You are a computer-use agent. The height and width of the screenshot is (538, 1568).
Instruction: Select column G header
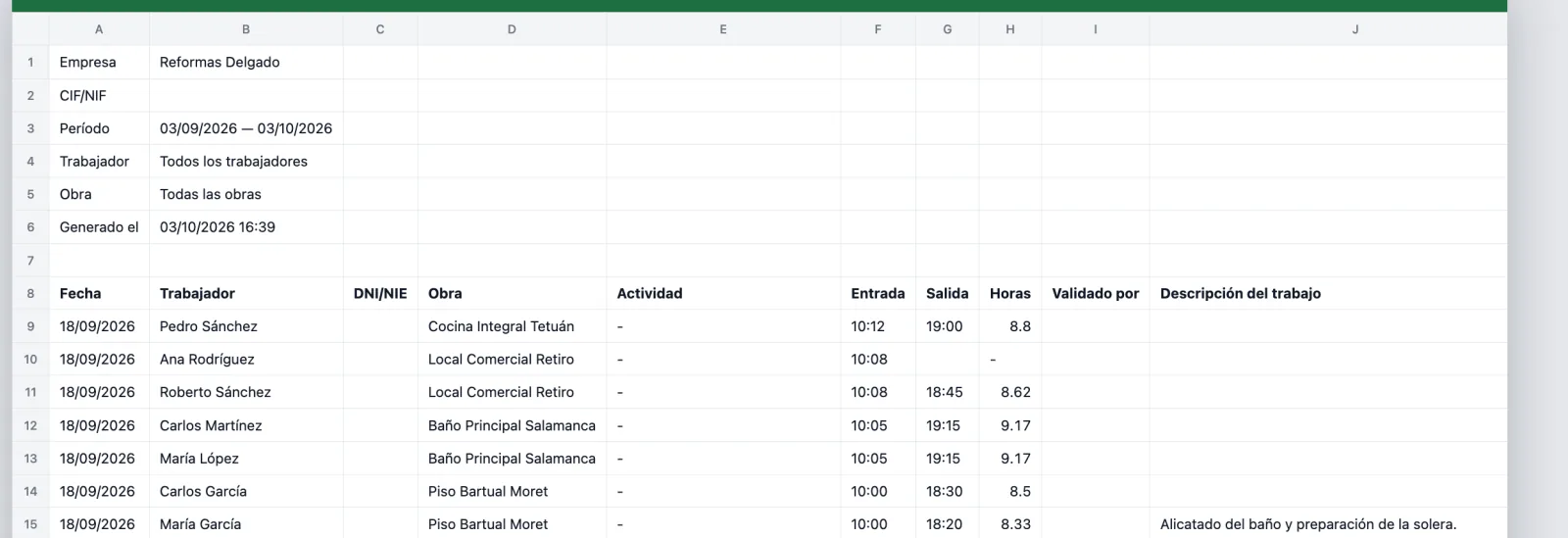947,29
